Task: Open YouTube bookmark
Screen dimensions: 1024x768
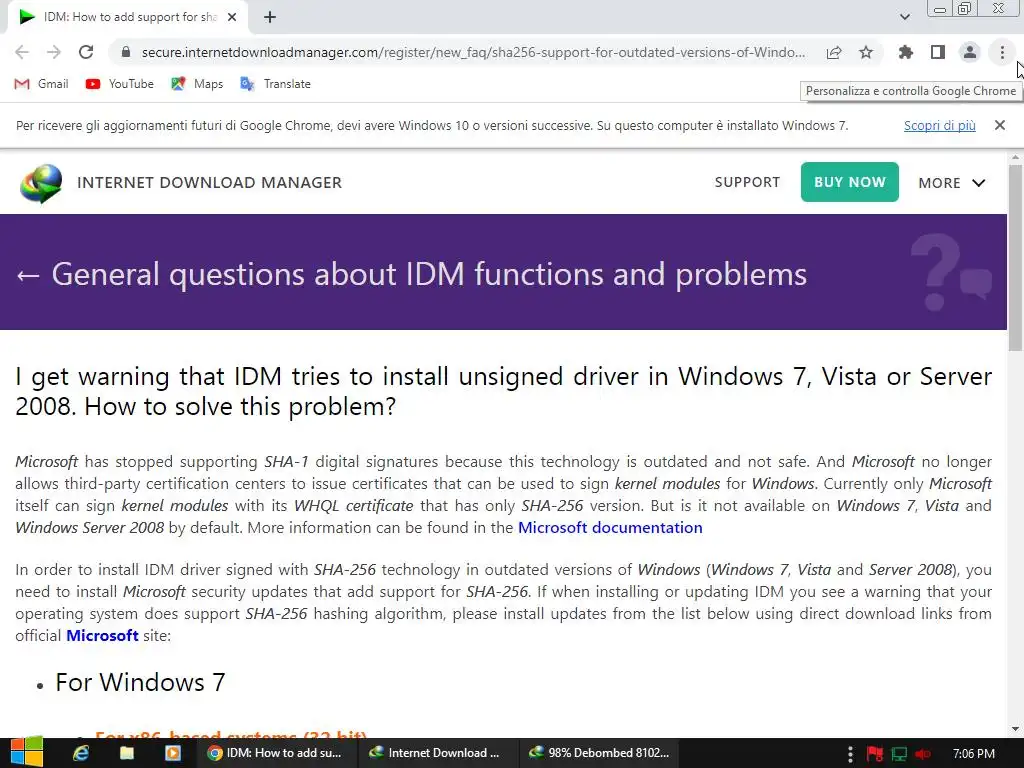Action: coord(120,84)
